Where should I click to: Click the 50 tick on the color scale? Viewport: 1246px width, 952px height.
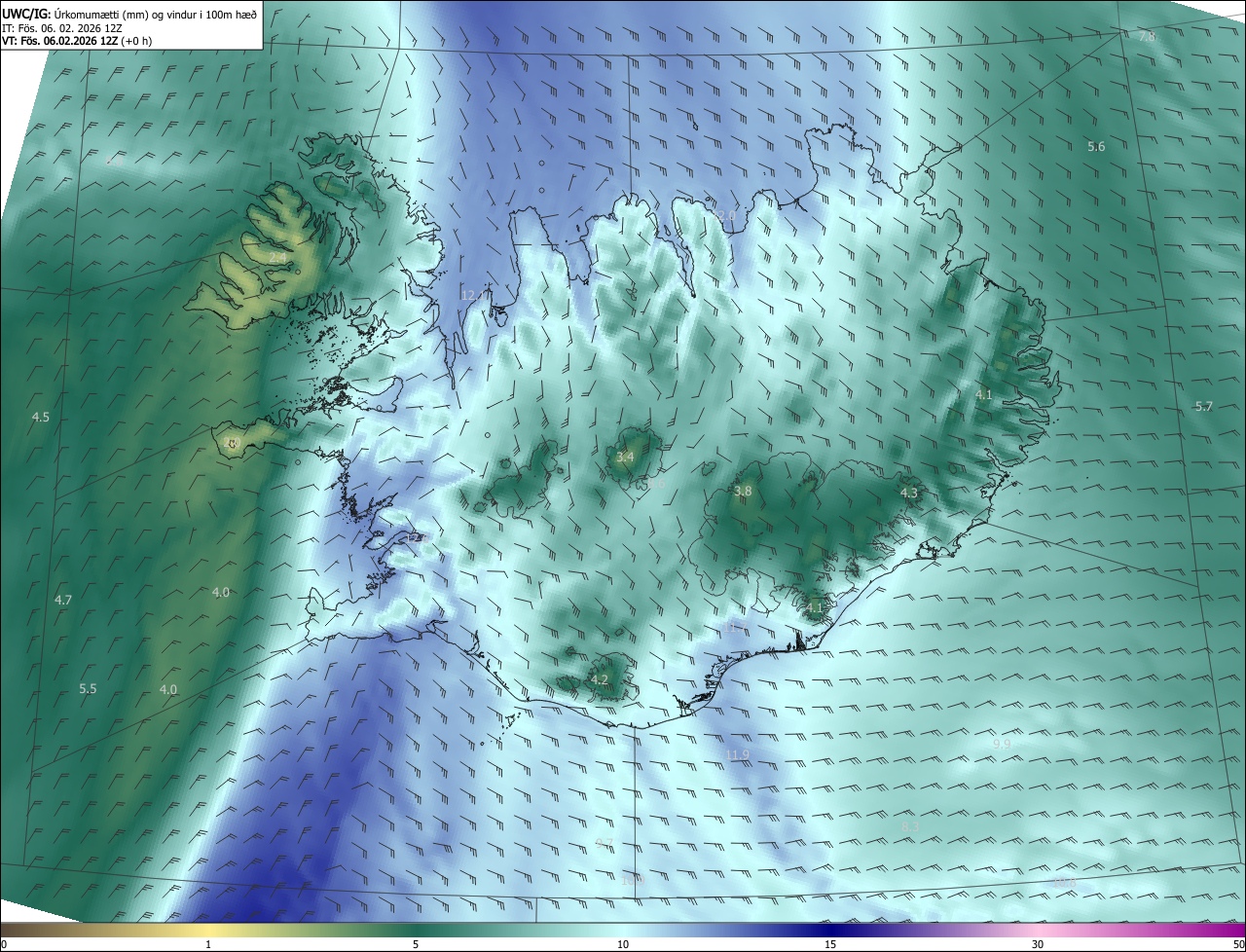(x=1238, y=944)
